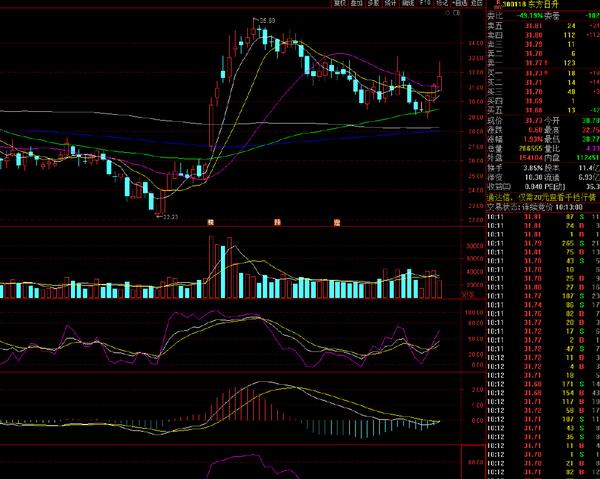Click the 换手 value 3.85%
600x479 pixels.
[533, 168]
